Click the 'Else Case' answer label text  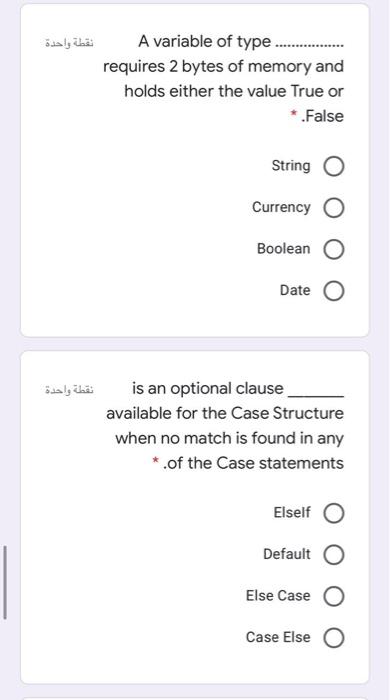pos(278,596)
